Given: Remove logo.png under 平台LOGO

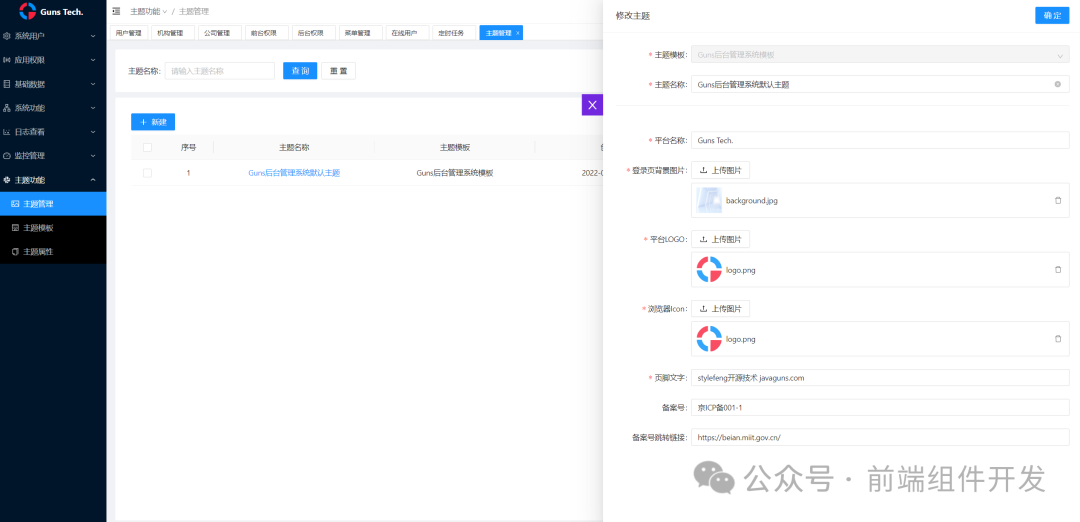Looking at the screenshot, I should pos(1058,270).
